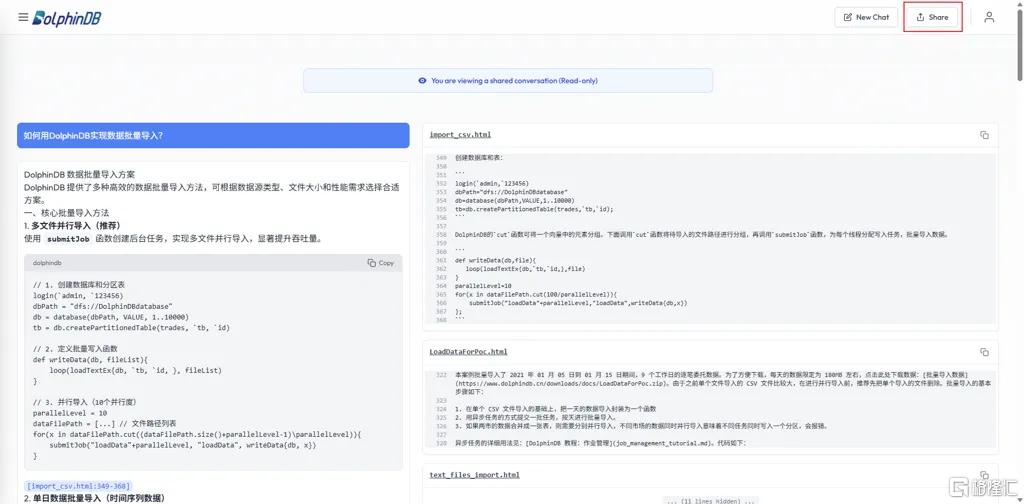1024x504 pixels.
Task: Open the hamburger menu beside DolphinDB logo
Action: [x=23, y=17]
